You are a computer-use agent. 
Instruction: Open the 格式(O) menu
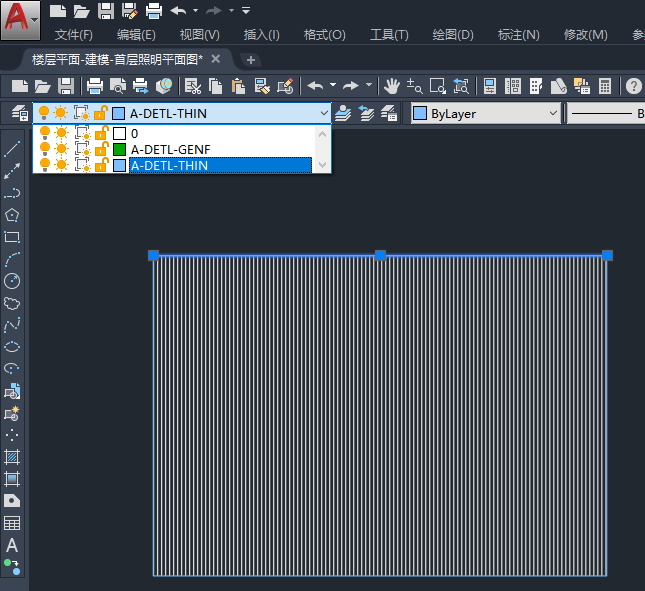(x=325, y=35)
